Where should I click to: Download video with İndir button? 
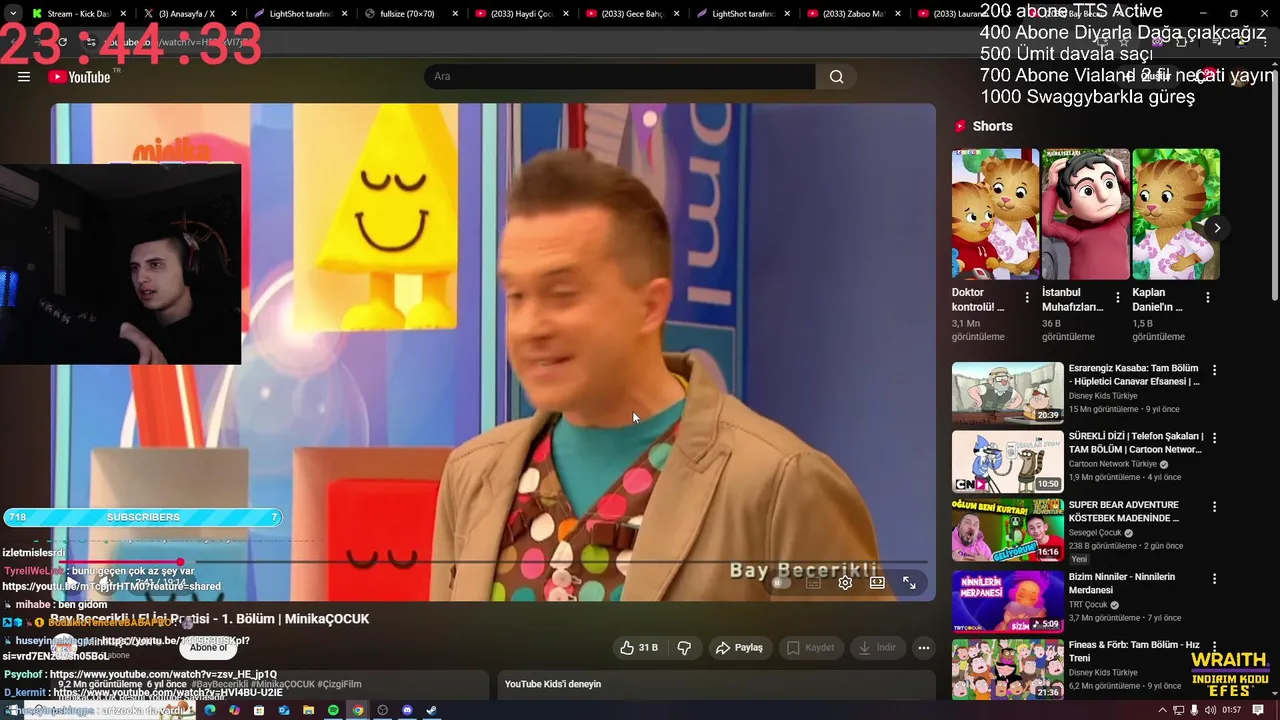(877, 648)
